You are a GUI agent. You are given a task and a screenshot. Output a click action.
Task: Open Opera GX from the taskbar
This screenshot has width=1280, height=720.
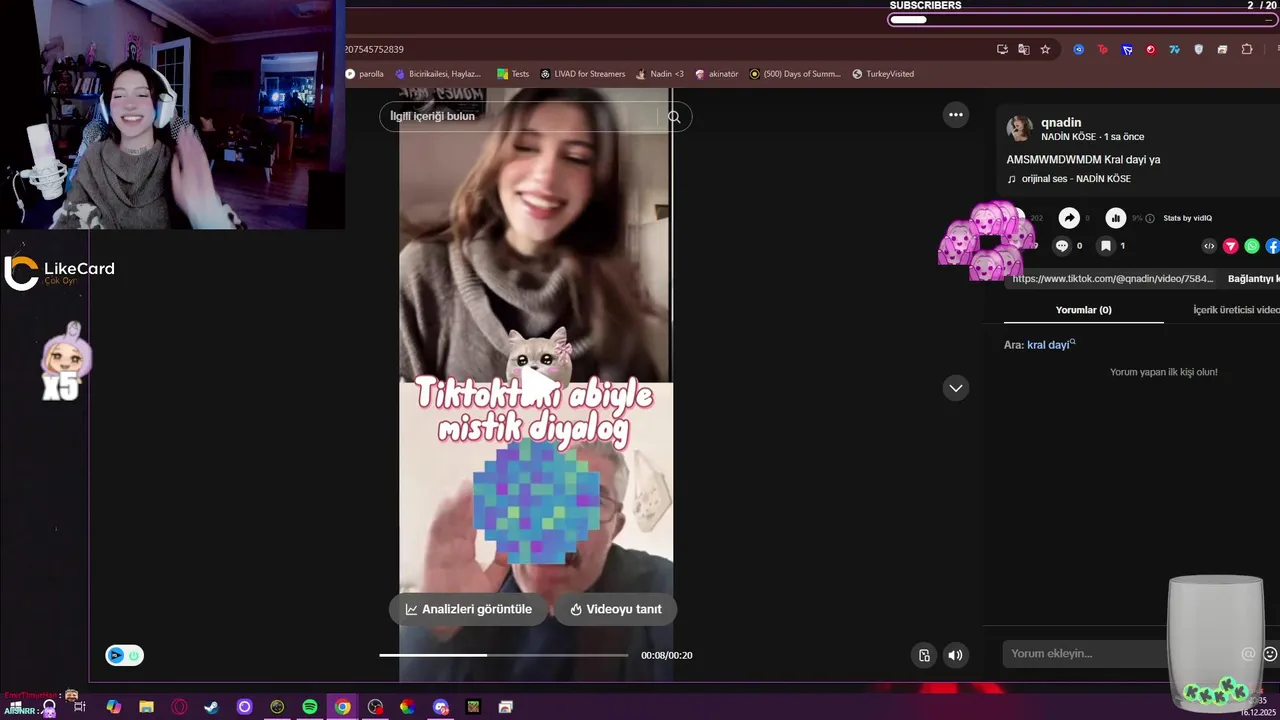pos(179,707)
